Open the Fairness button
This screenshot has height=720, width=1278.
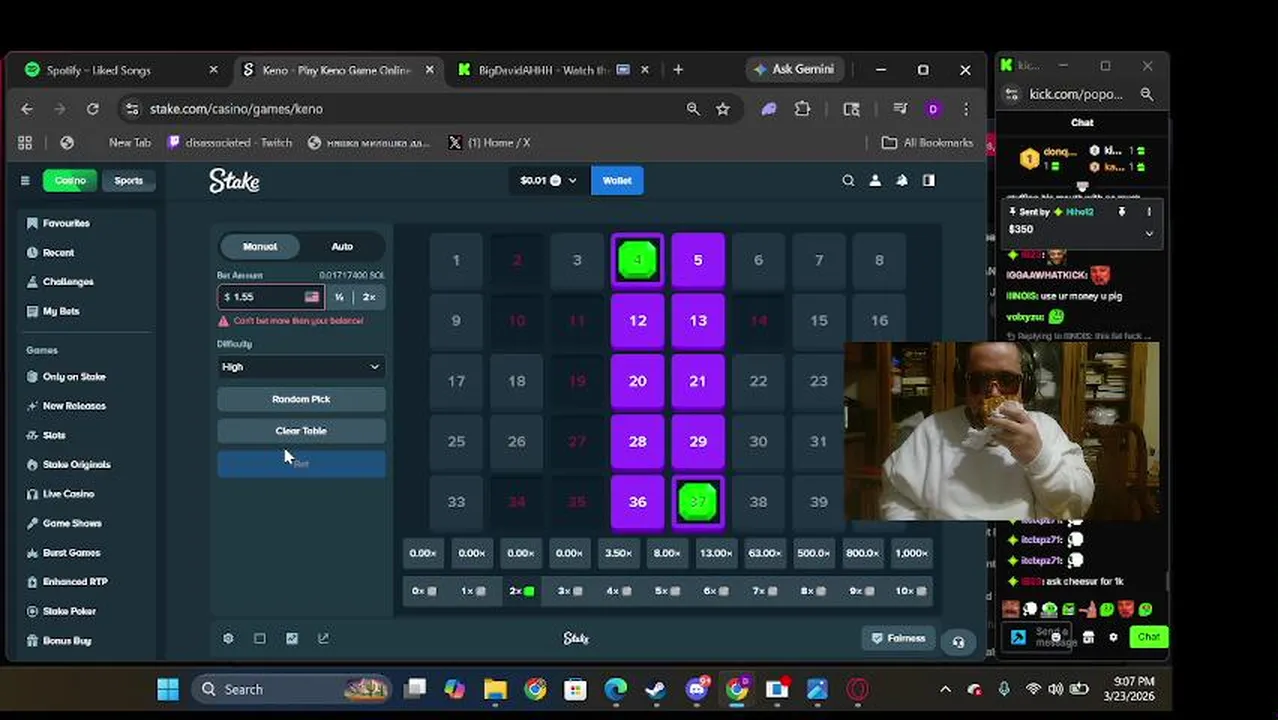[899, 639]
